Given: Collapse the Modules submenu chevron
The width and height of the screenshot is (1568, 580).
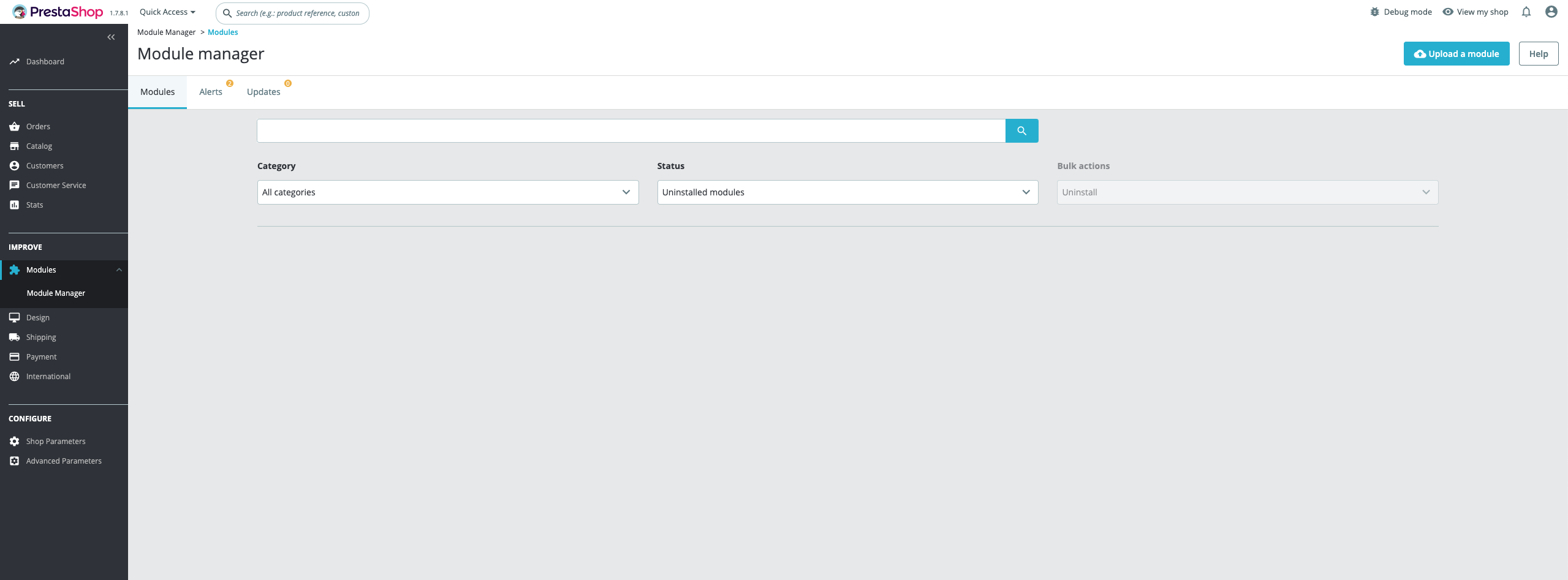Looking at the screenshot, I should click(119, 269).
